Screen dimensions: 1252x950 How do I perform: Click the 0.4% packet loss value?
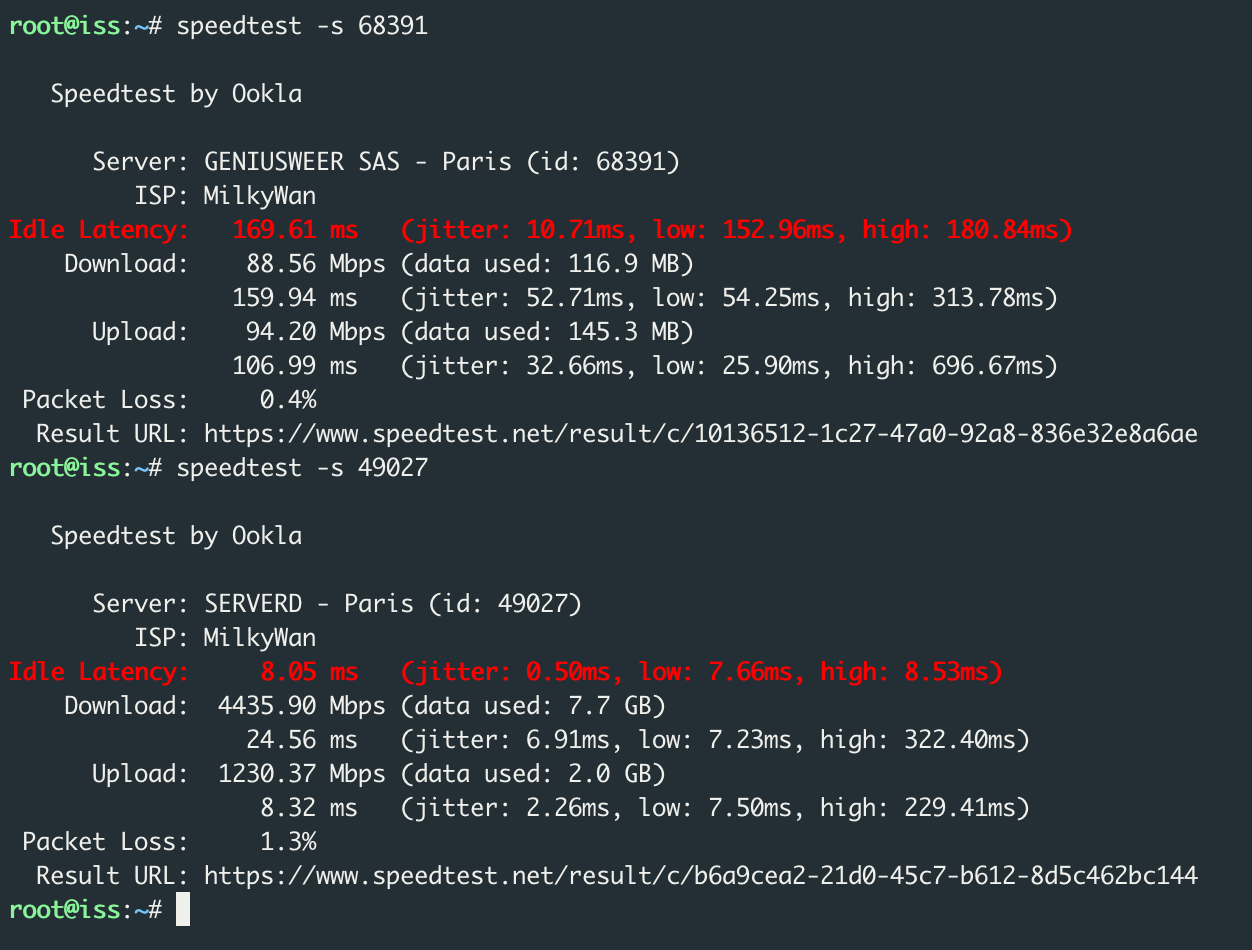(x=288, y=400)
